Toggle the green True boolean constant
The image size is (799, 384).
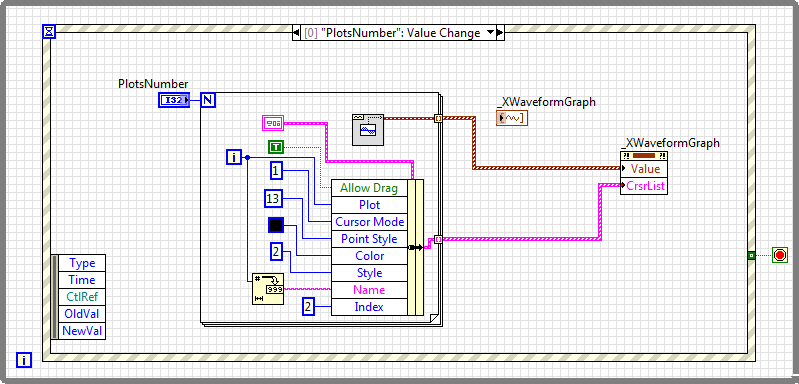276,147
